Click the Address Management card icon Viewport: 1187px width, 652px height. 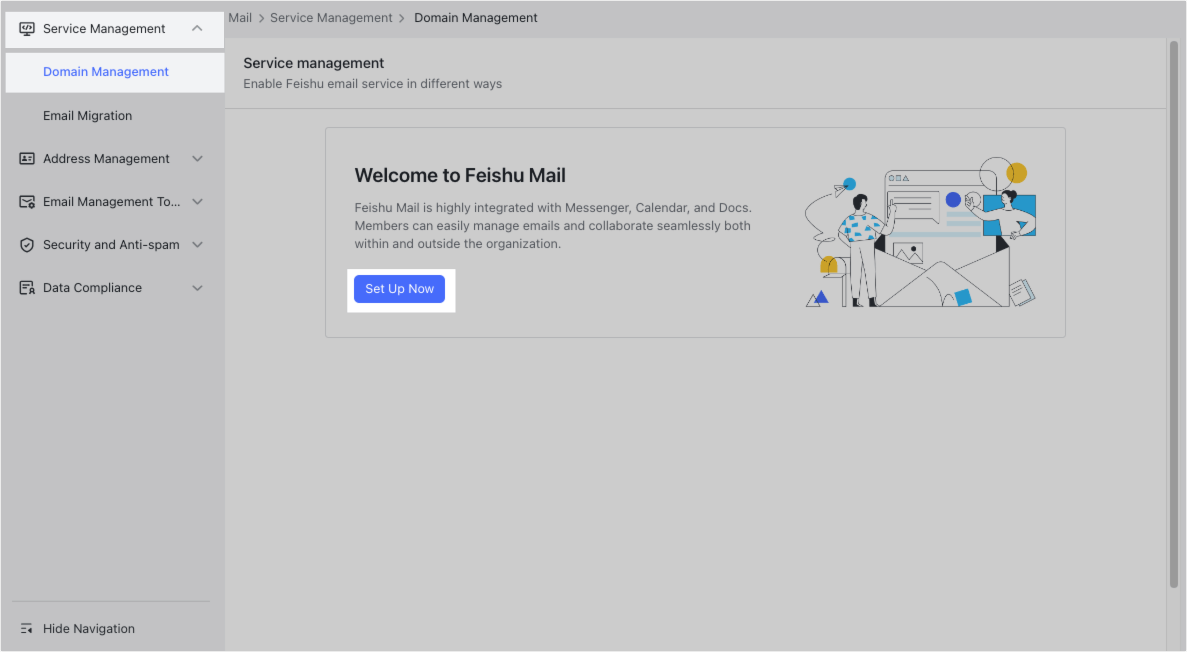point(26,159)
